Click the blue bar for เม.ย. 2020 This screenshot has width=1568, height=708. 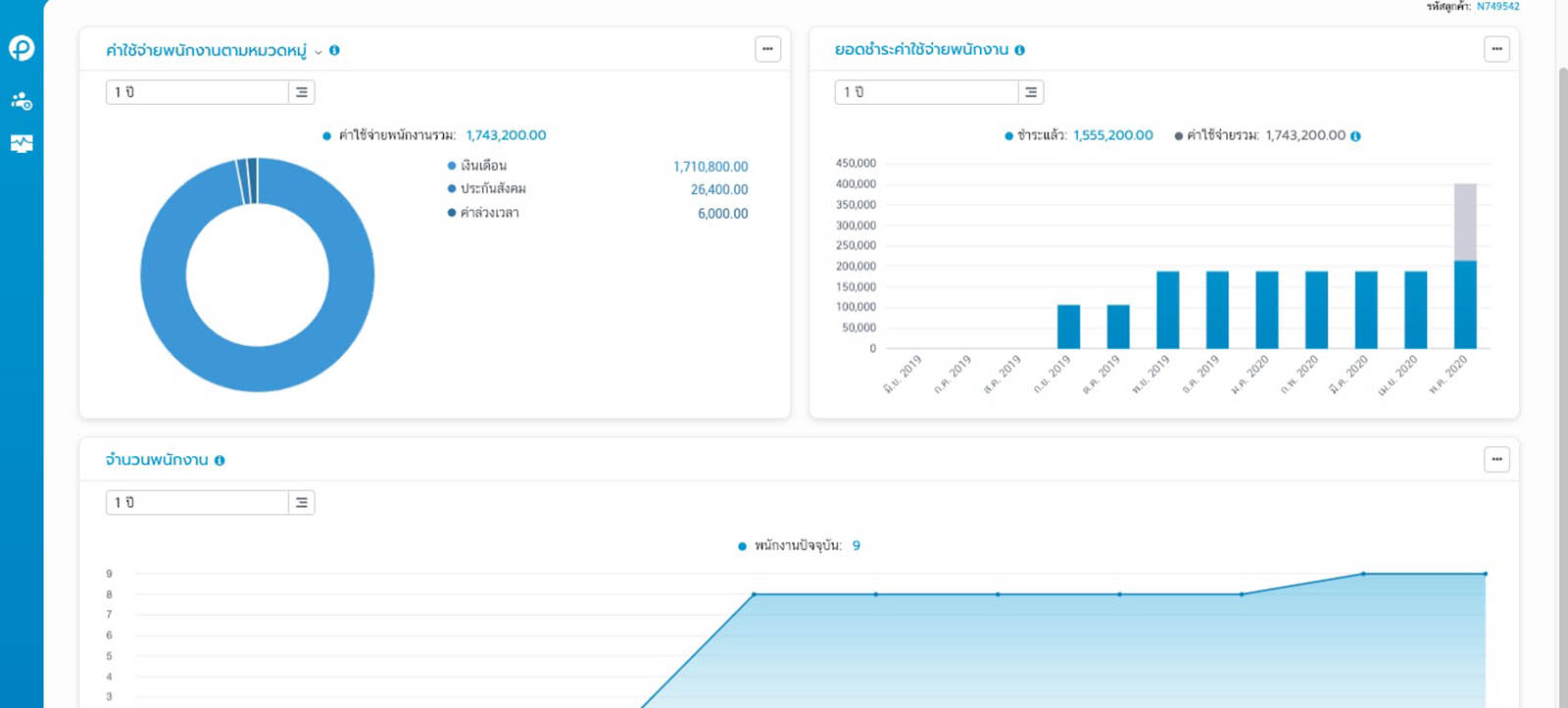1416,310
